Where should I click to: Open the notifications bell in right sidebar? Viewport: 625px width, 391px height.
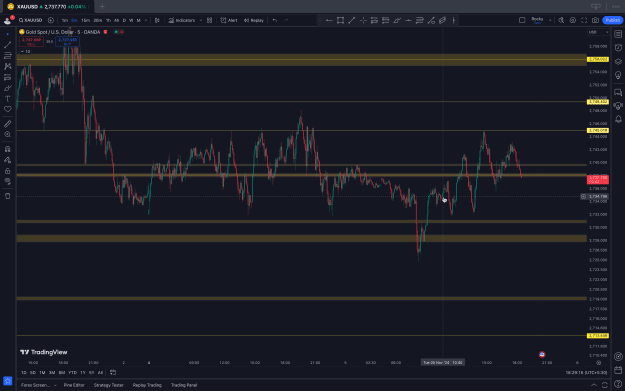pyautogui.click(x=618, y=119)
